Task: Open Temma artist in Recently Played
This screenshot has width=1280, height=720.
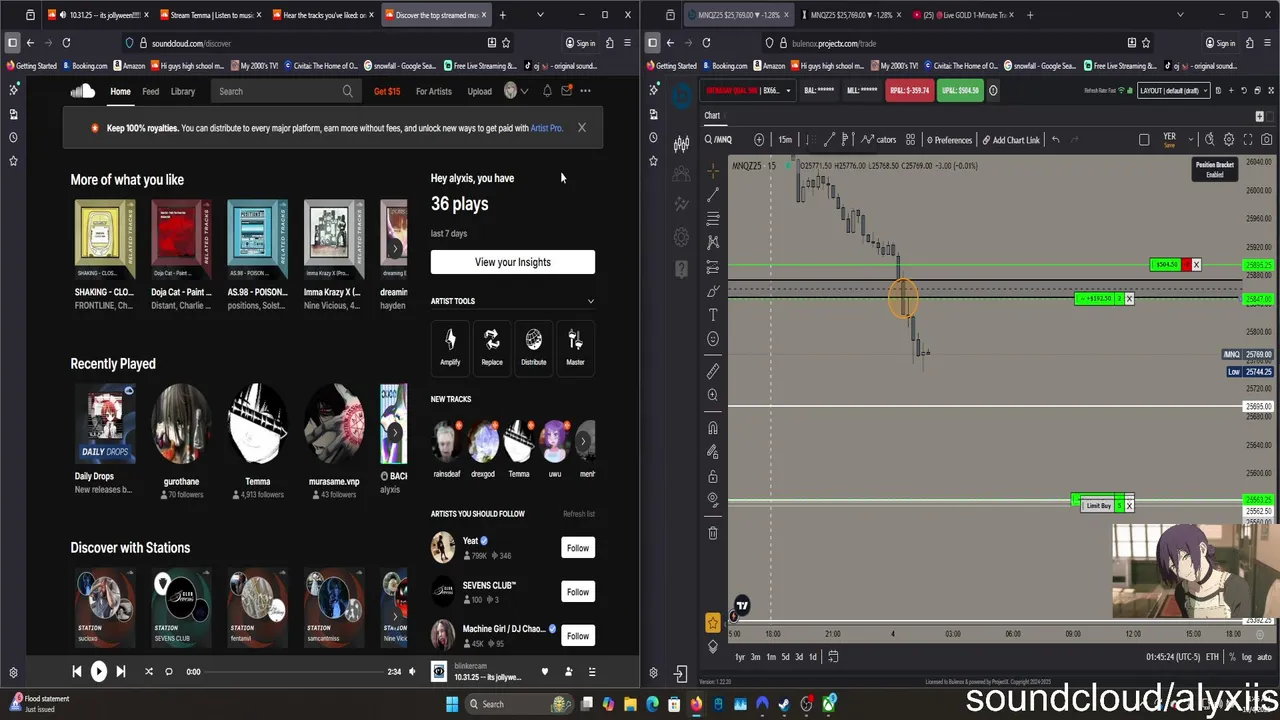Action: point(257,426)
